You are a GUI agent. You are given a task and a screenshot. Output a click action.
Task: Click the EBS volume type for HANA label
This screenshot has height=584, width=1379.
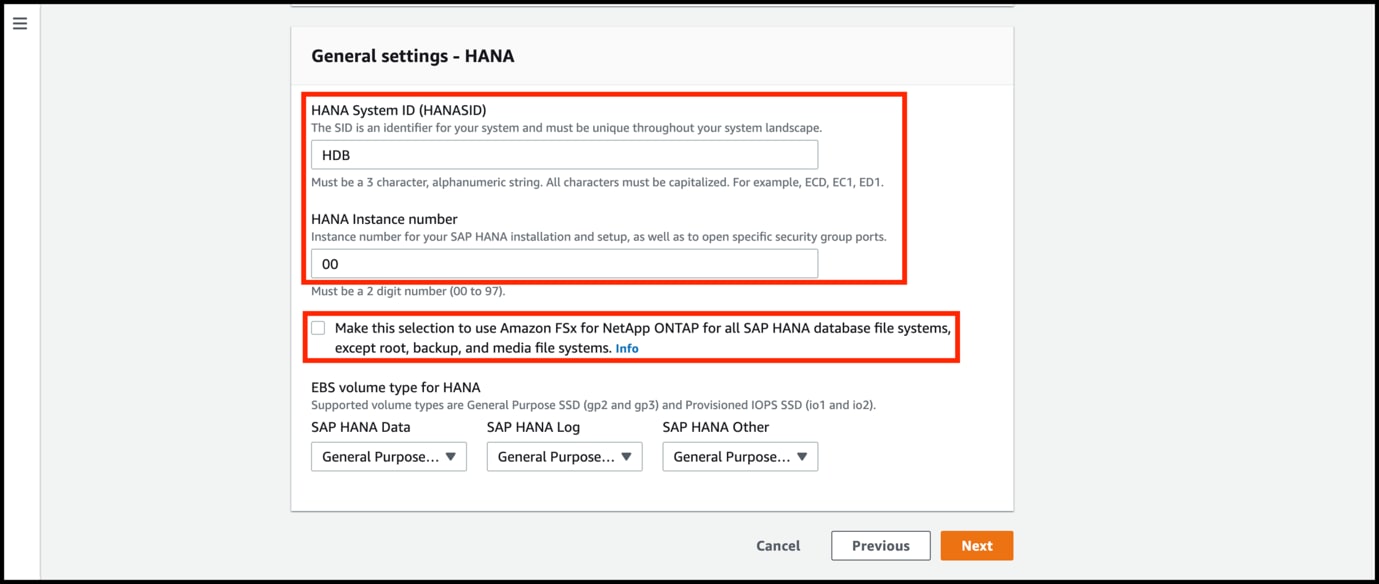[x=395, y=387]
